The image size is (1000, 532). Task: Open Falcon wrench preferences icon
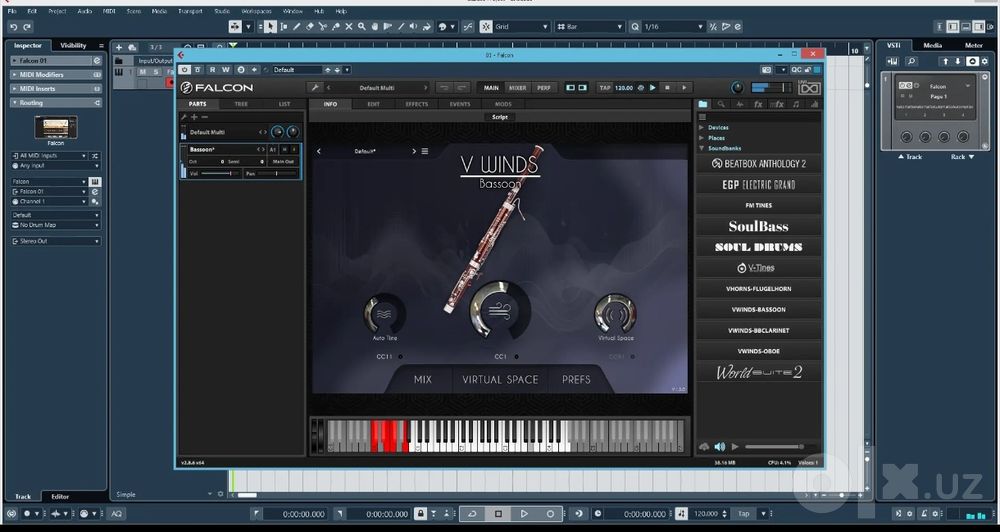coord(314,87)
